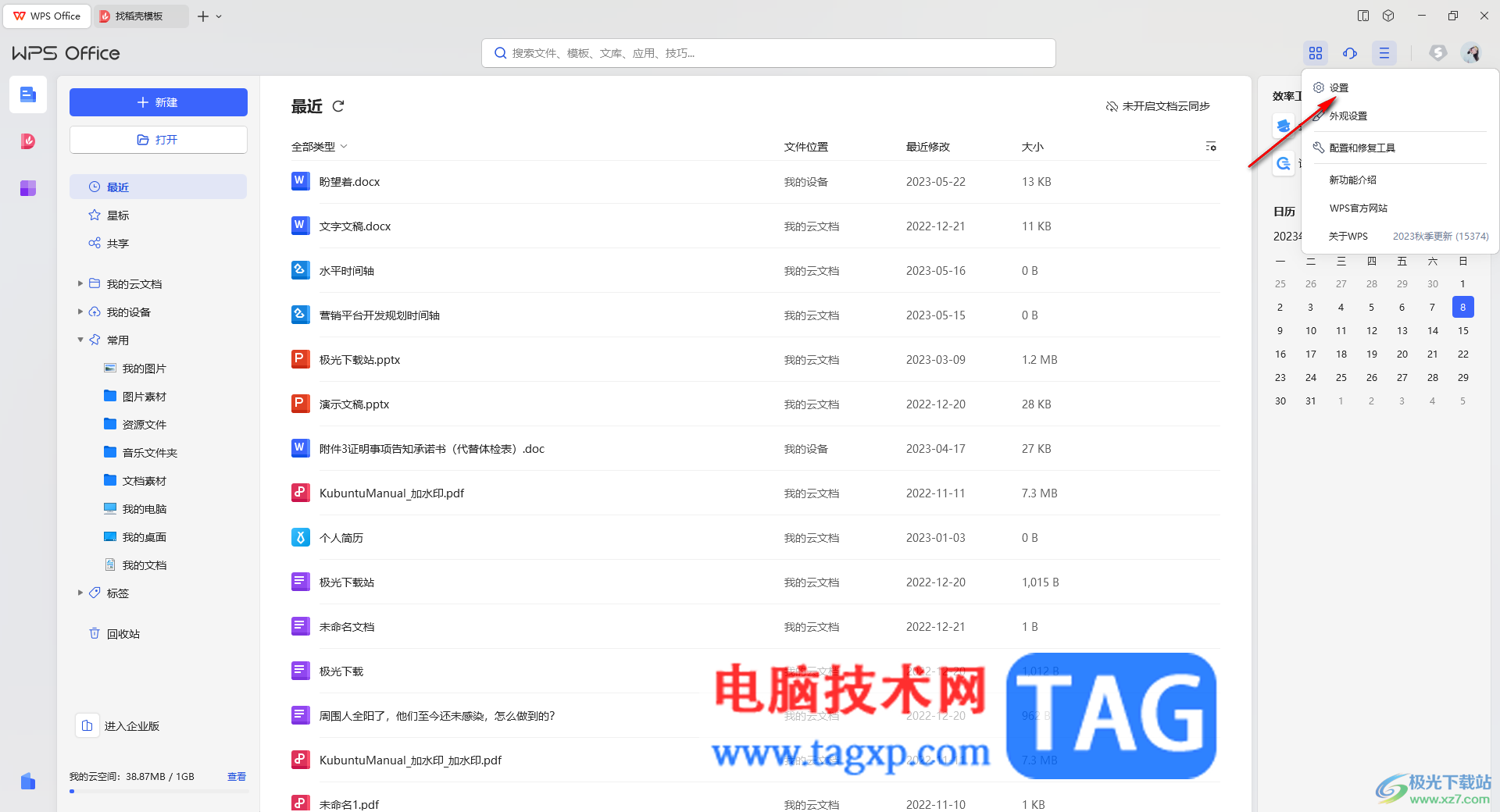Screen dimensions: 1500x812
Task: Open KubuntuManual_加水印.pdf file icon
Action: click(x=300, y=493)
